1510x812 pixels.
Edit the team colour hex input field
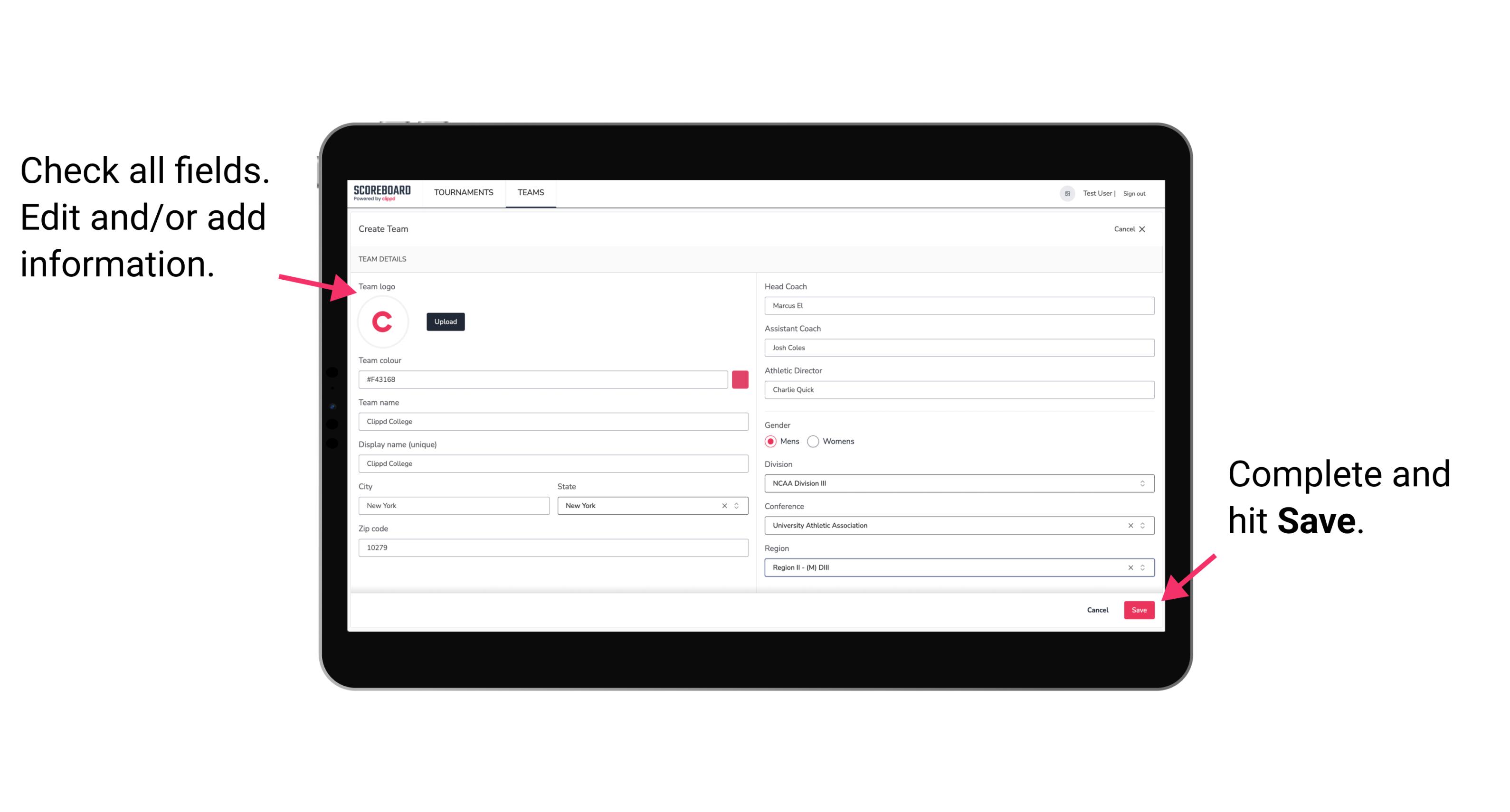coord(544,379)
